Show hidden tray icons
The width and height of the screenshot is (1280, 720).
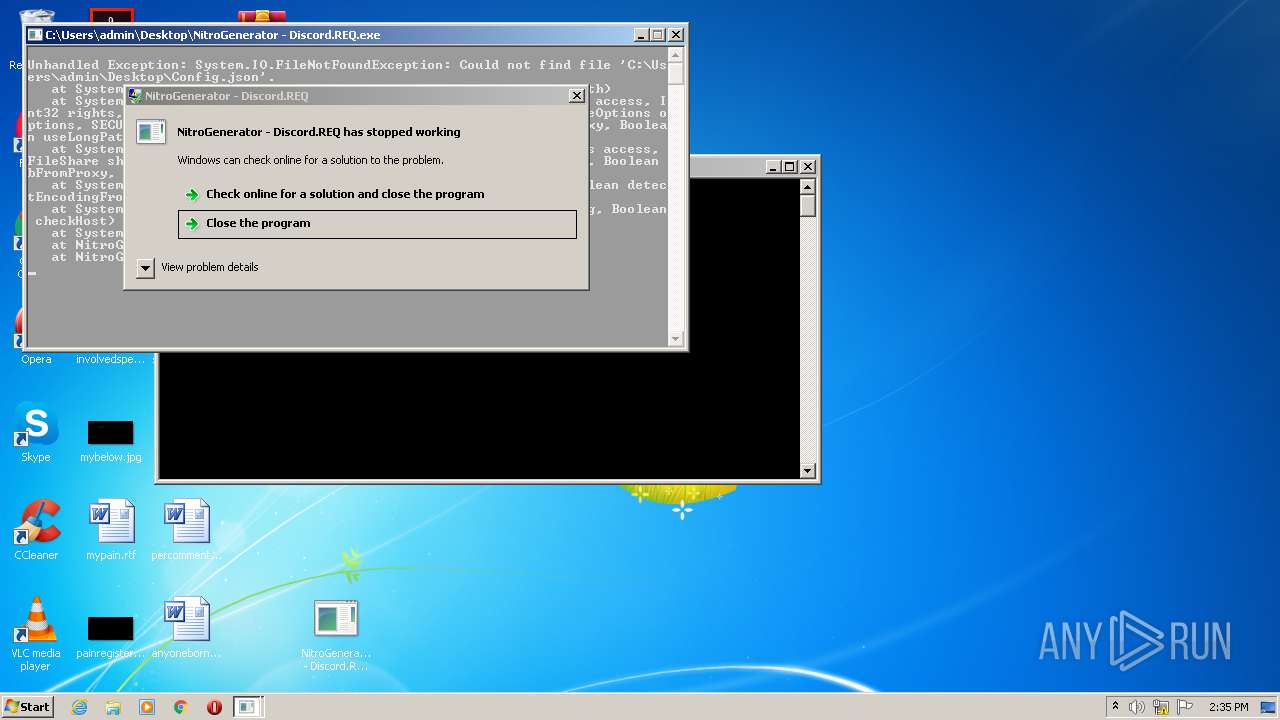(x=1116, y=707)
